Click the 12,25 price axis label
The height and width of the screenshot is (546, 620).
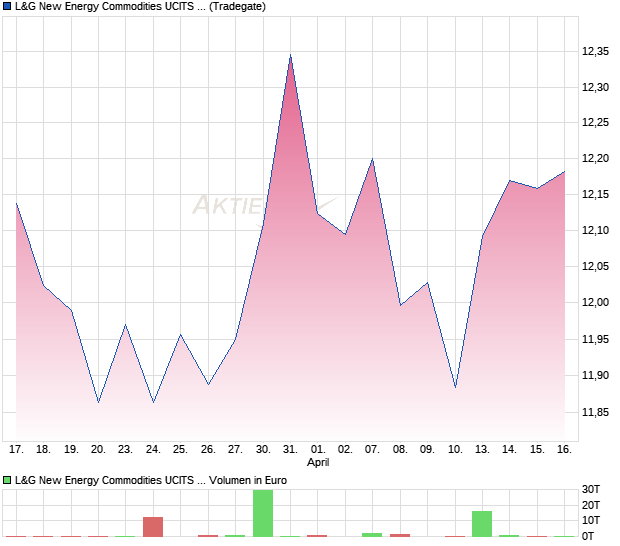[x=595, y=122]
